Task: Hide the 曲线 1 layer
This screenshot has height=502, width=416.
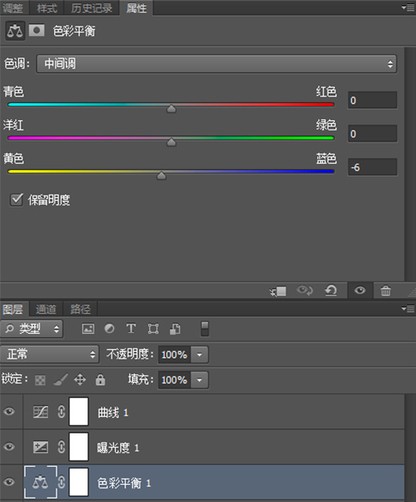Action: (9, 412)
